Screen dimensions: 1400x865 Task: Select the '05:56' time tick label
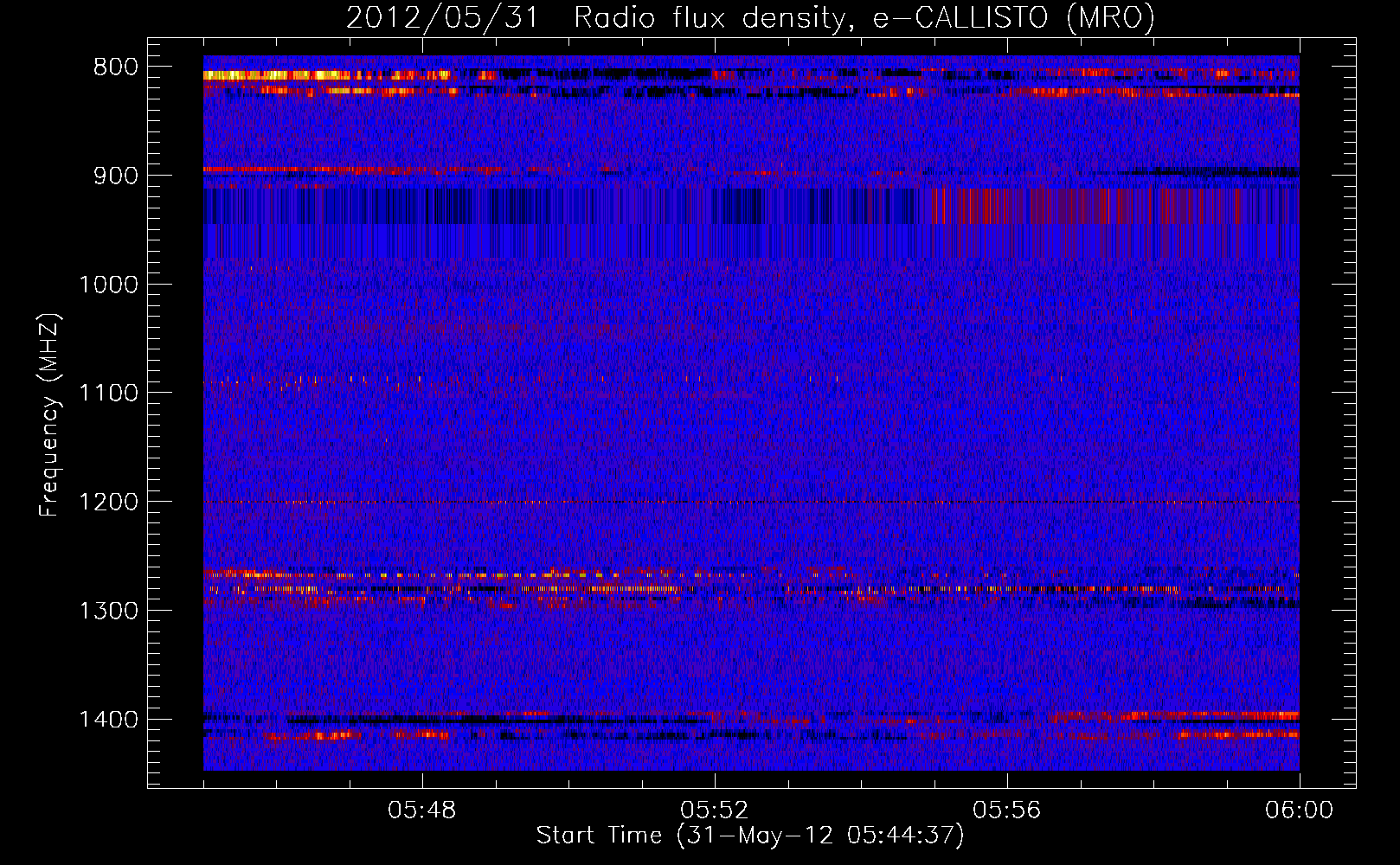[1007, 811]
